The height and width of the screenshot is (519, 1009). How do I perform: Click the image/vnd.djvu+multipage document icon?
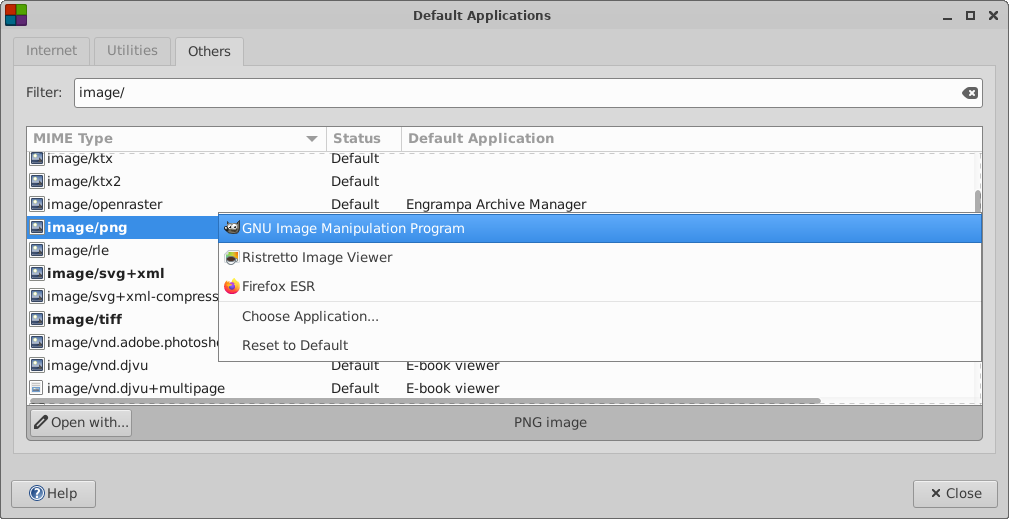coord(37,388)
